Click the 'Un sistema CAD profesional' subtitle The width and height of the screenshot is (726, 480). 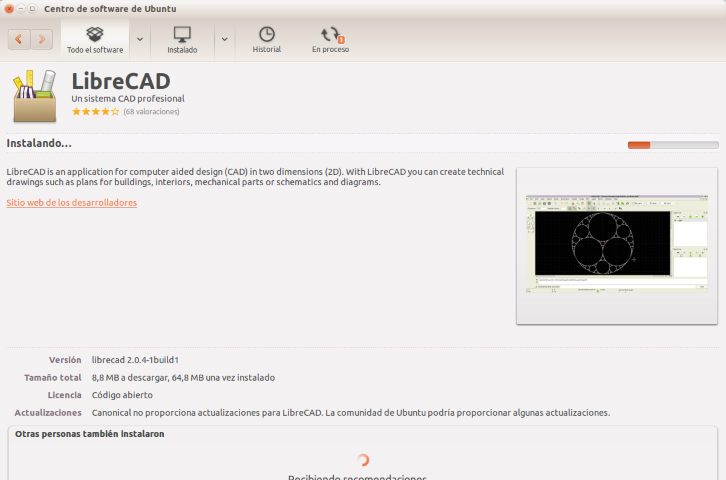click(x=128, y=99)
